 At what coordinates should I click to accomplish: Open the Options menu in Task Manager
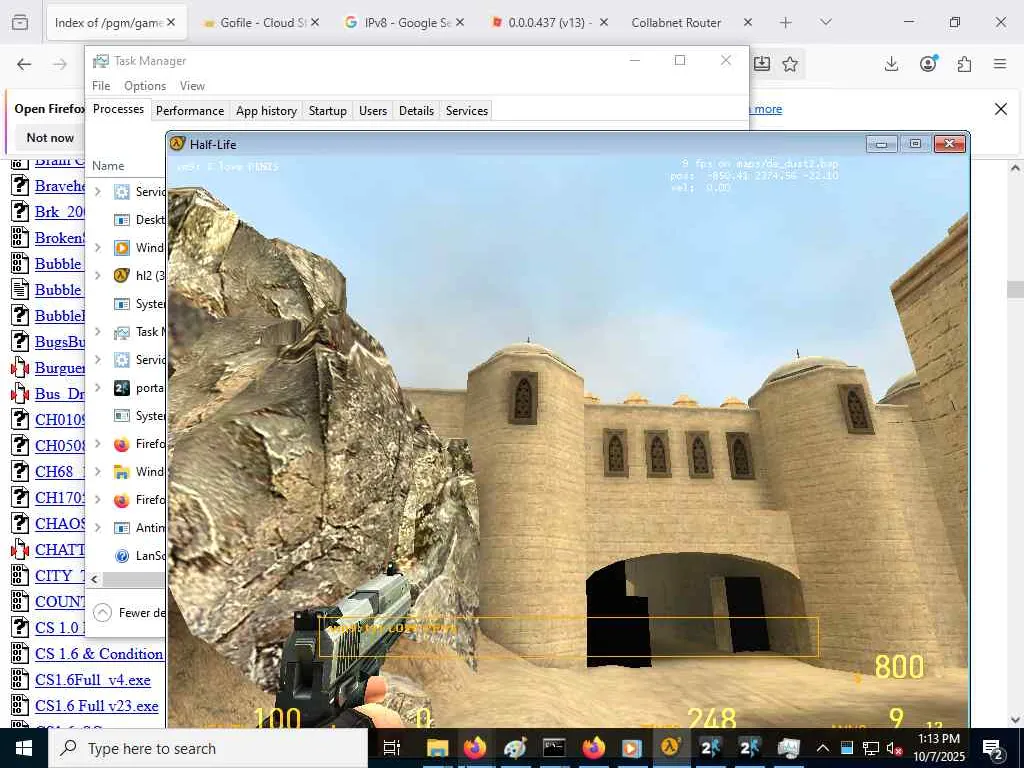(145, 86)
